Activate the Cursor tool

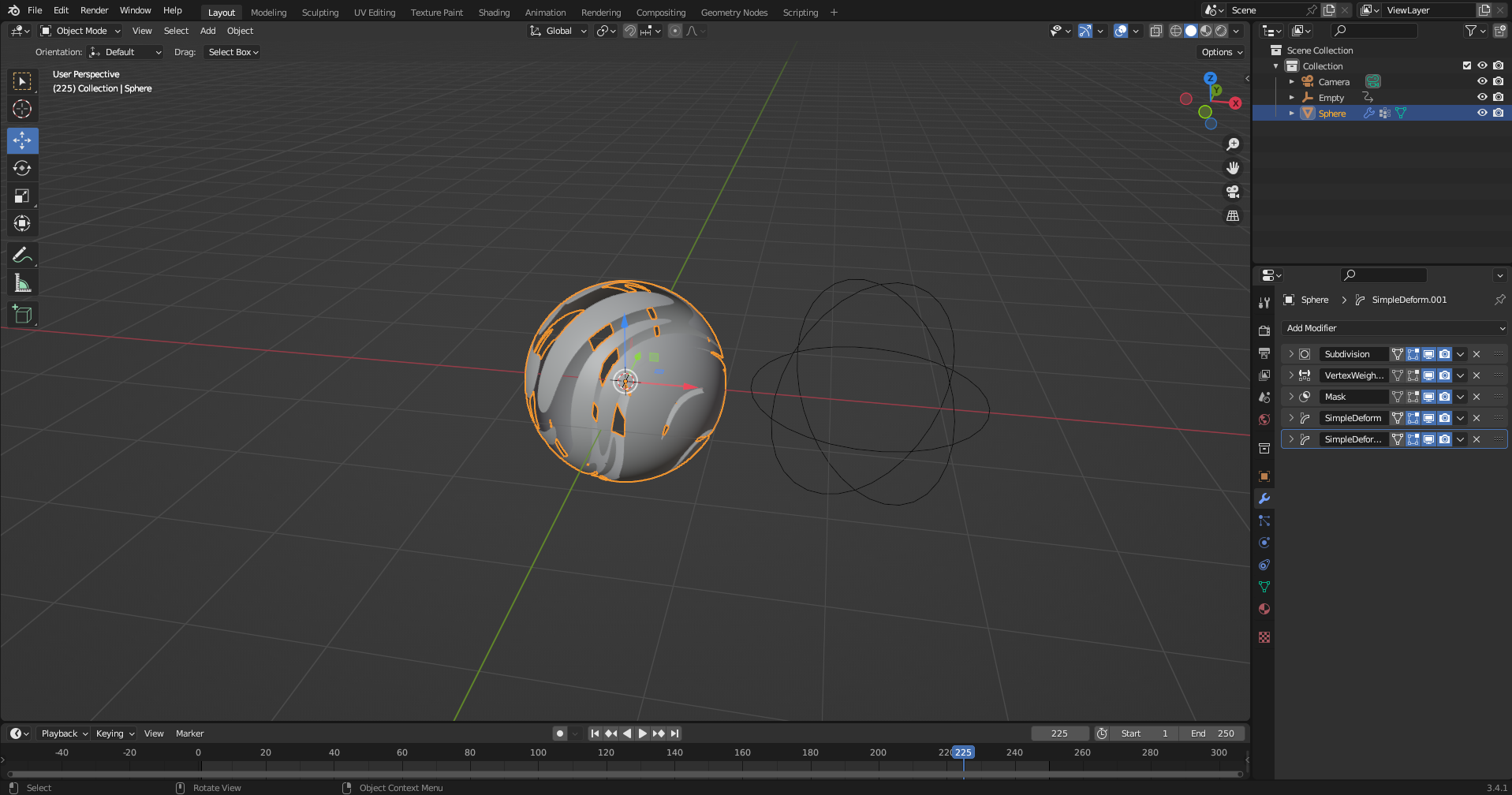(x=22, y=109)
